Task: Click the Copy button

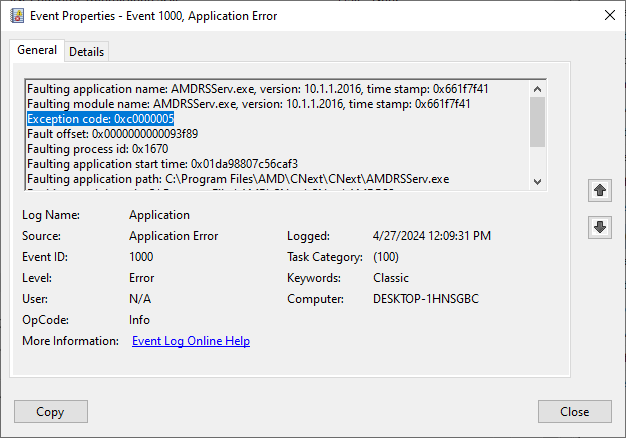Action: [x=51, y=412]
